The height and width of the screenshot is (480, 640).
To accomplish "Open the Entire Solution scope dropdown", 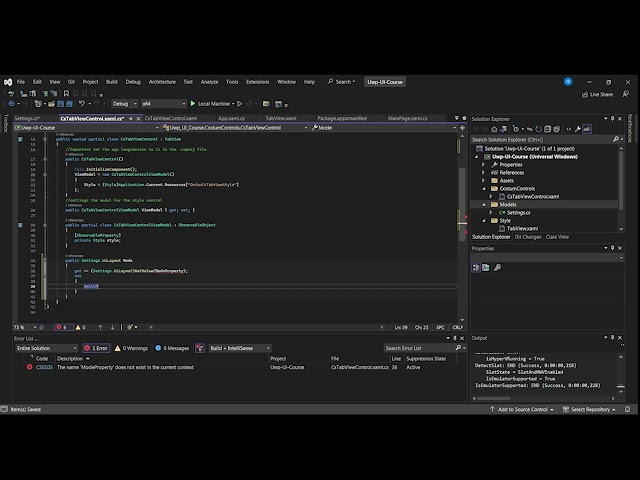I will [46, 348].
